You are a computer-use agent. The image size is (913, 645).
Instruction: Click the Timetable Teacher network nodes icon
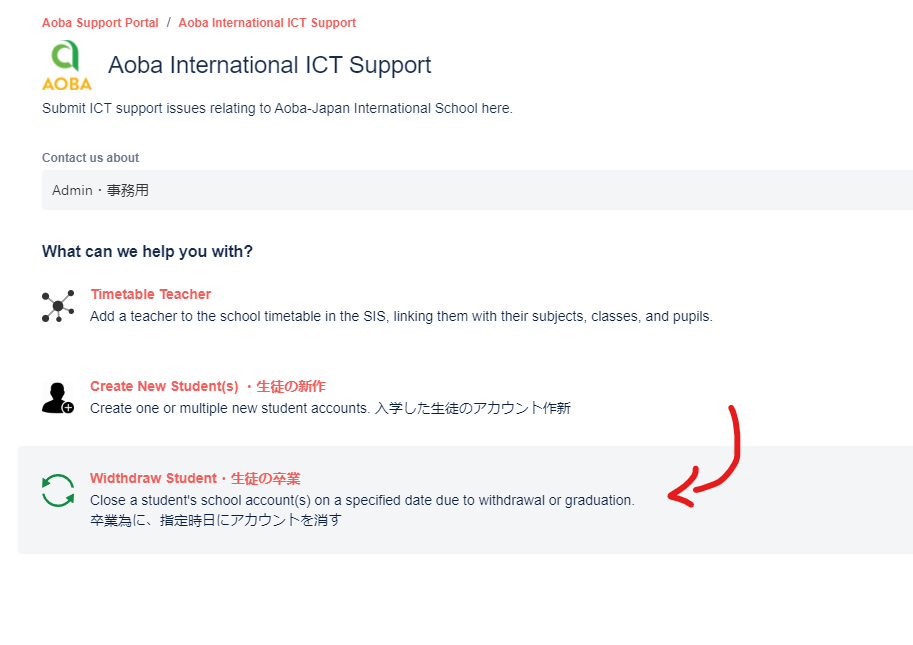(x=58, y=306)
